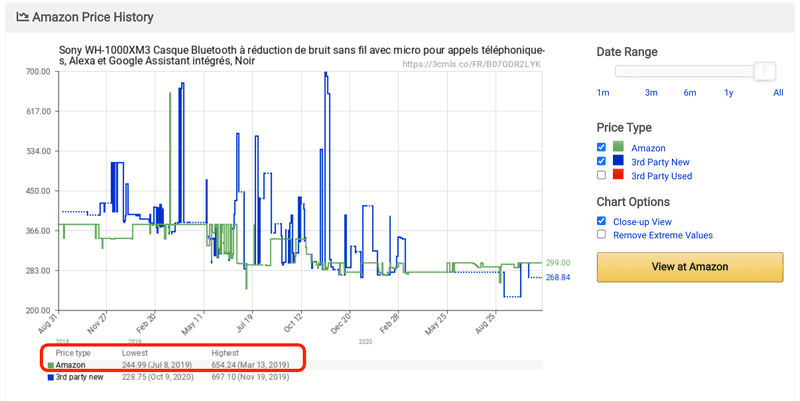Click the chart icon beside Amazon Price History
Screen dimensions: 800x401
(x=22, y=17)
